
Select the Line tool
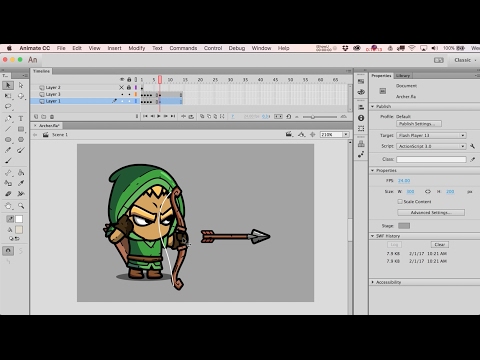[8, 129]
